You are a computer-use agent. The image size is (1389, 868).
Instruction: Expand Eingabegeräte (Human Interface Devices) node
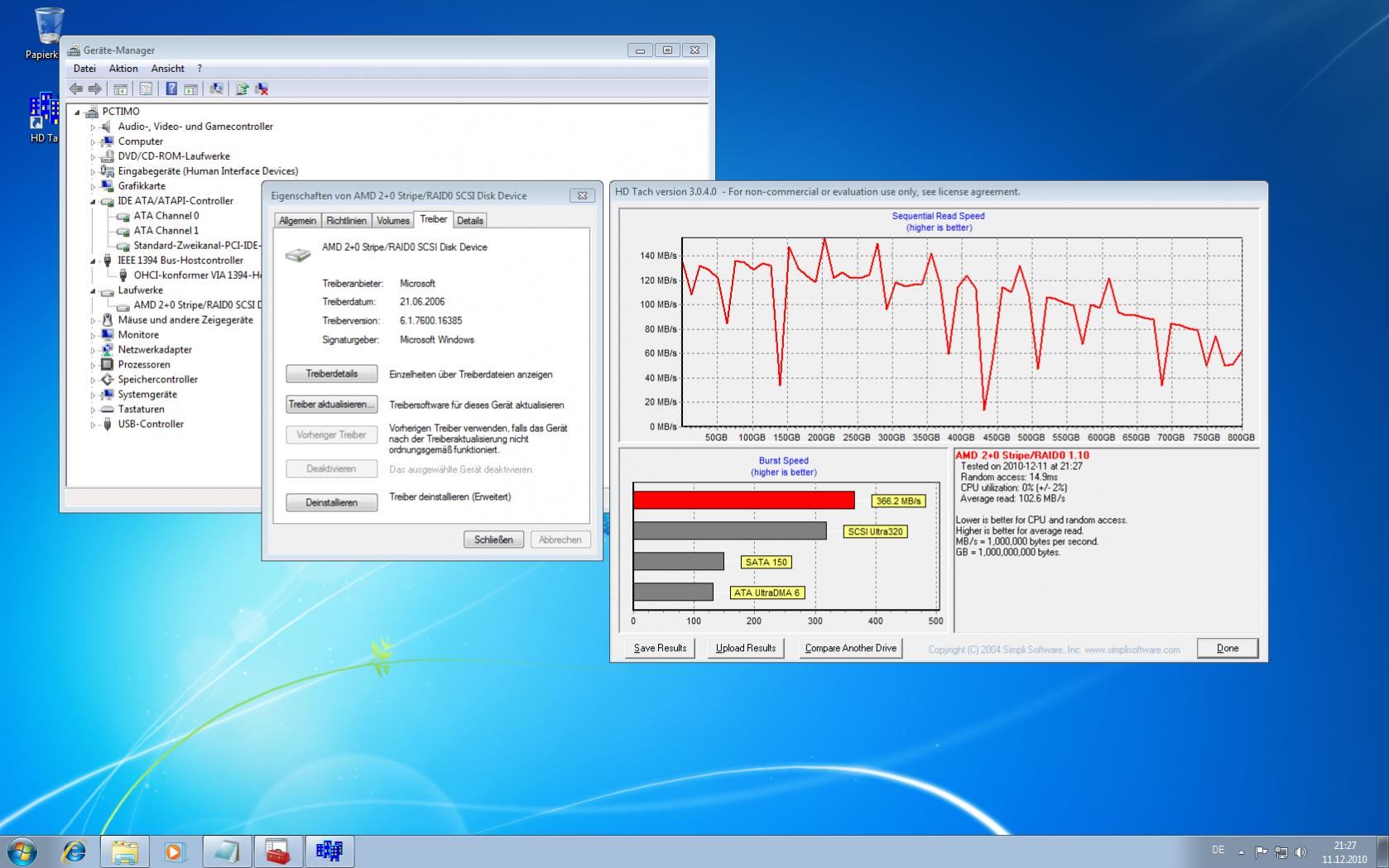tap(93, 171)
